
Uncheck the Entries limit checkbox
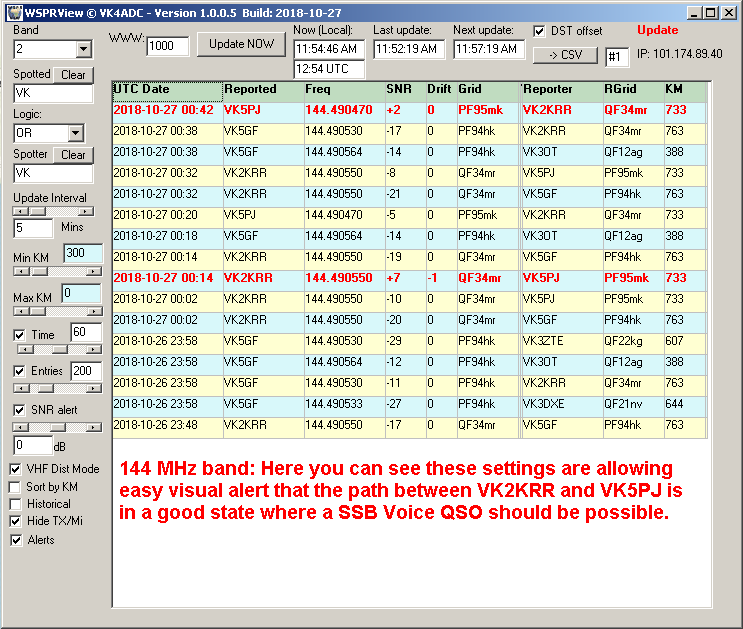pyautogui.click(x=20, y=371)
